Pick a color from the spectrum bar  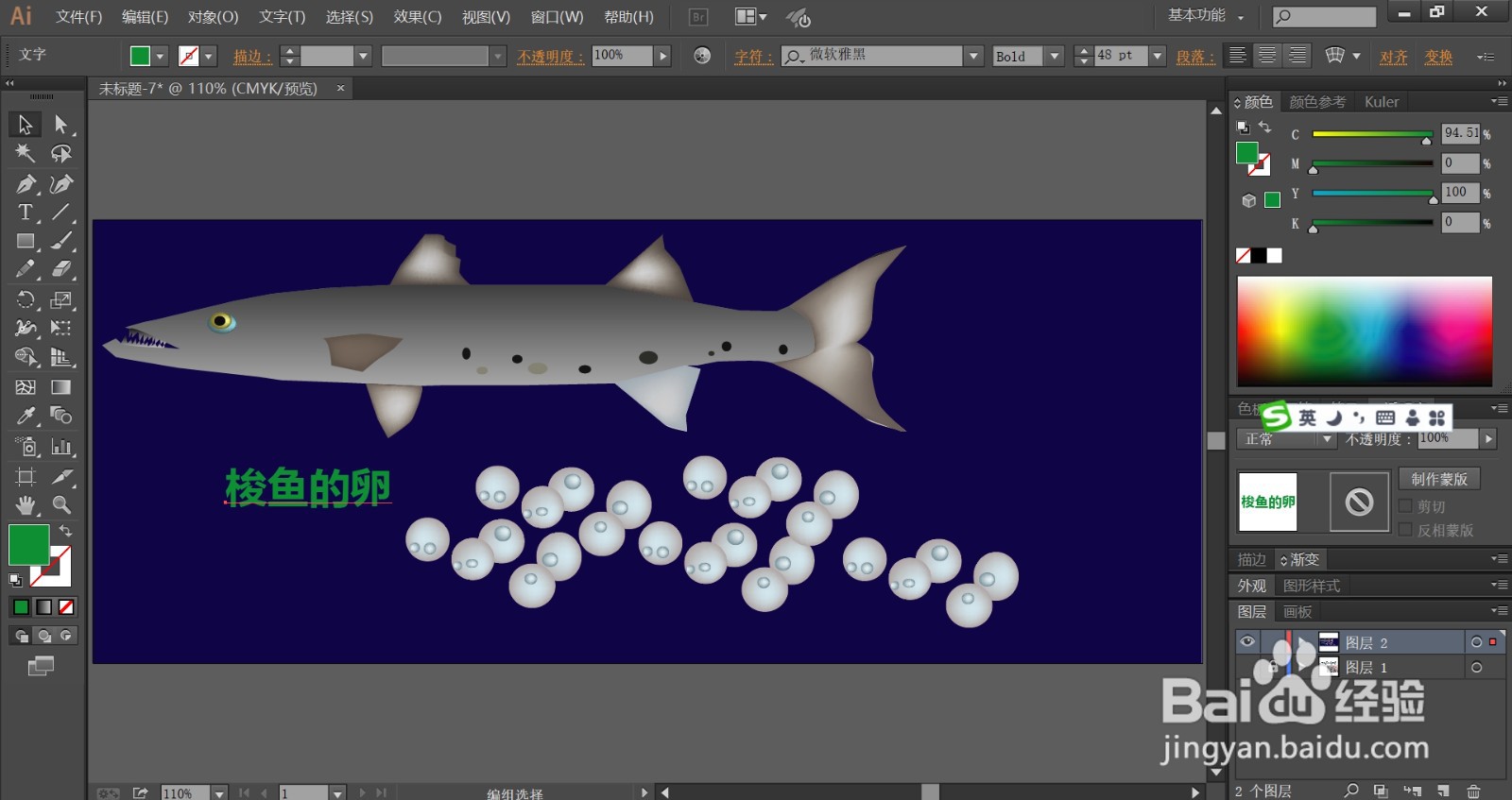coord(1365,331)
